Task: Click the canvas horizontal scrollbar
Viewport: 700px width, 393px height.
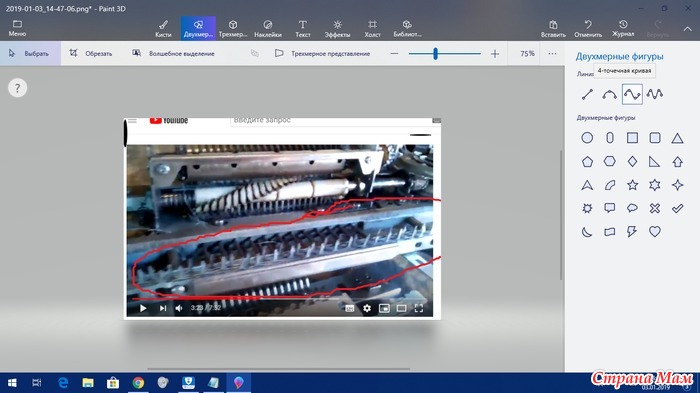Action: point(279,369)
